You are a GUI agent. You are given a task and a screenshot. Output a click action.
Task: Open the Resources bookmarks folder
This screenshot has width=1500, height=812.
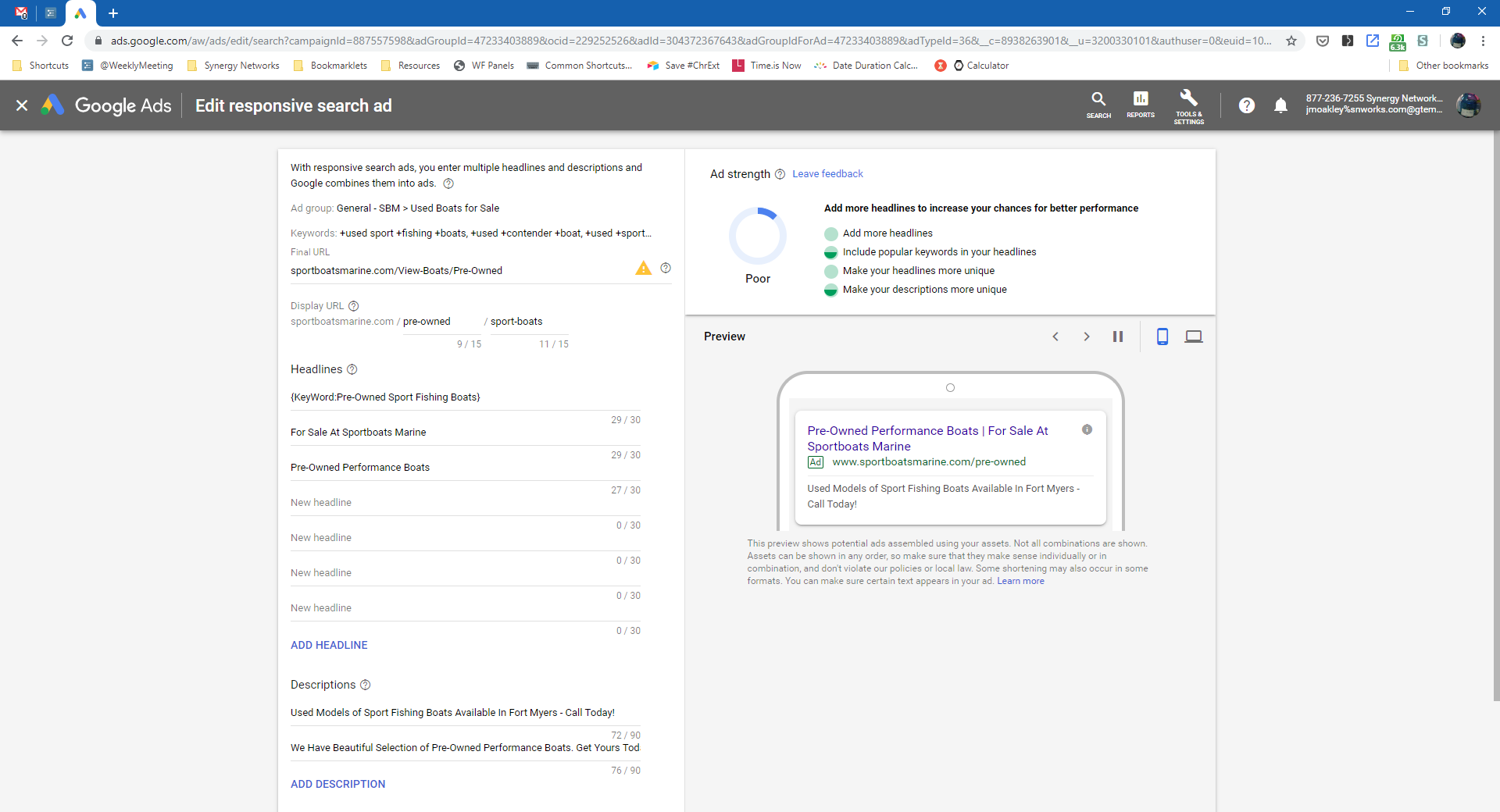pos(410,66)
